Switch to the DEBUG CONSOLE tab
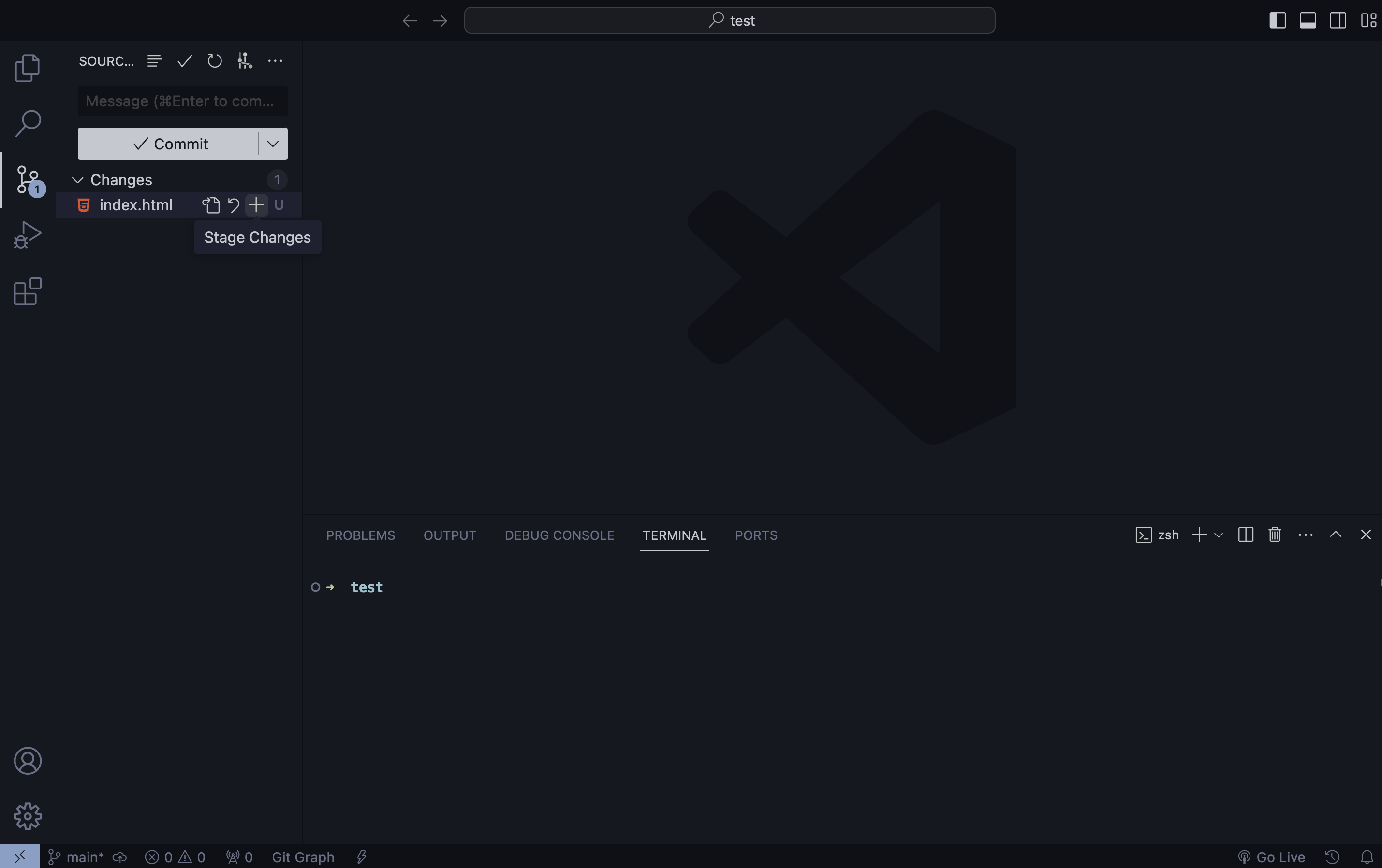This screenshot has height=868, width=1382. (x=559, y=535)
